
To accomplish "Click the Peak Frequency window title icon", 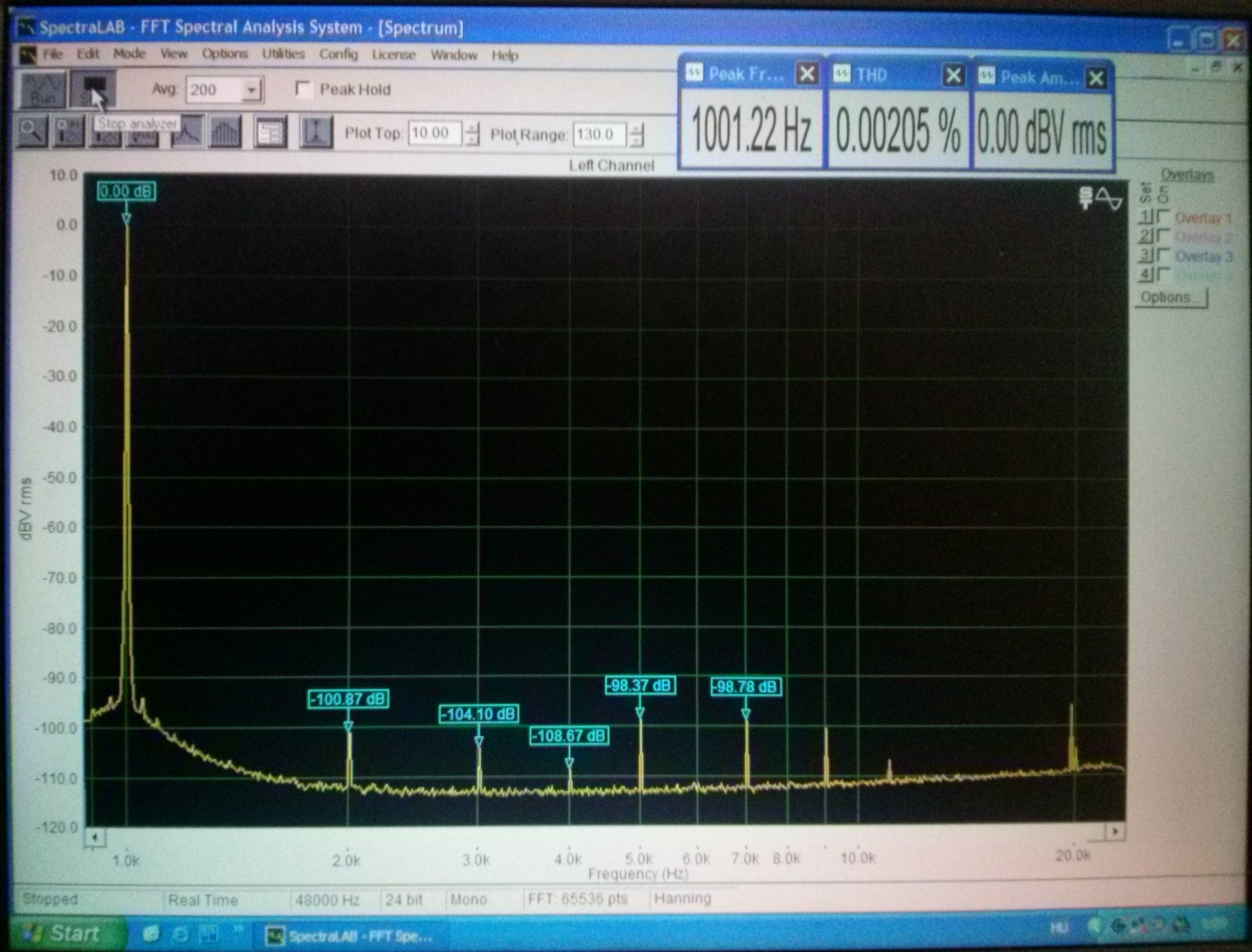I will [694, 72].
